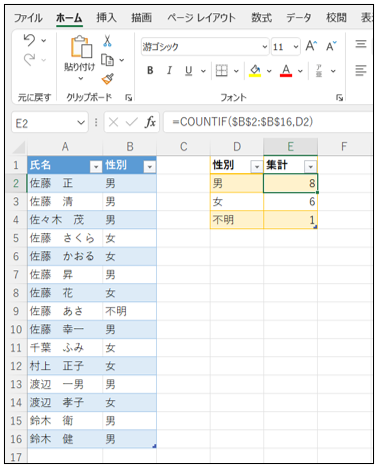Open the 性別 filter in column B
Viewport: 376px width, 466px height.
(x=150, y=166)
